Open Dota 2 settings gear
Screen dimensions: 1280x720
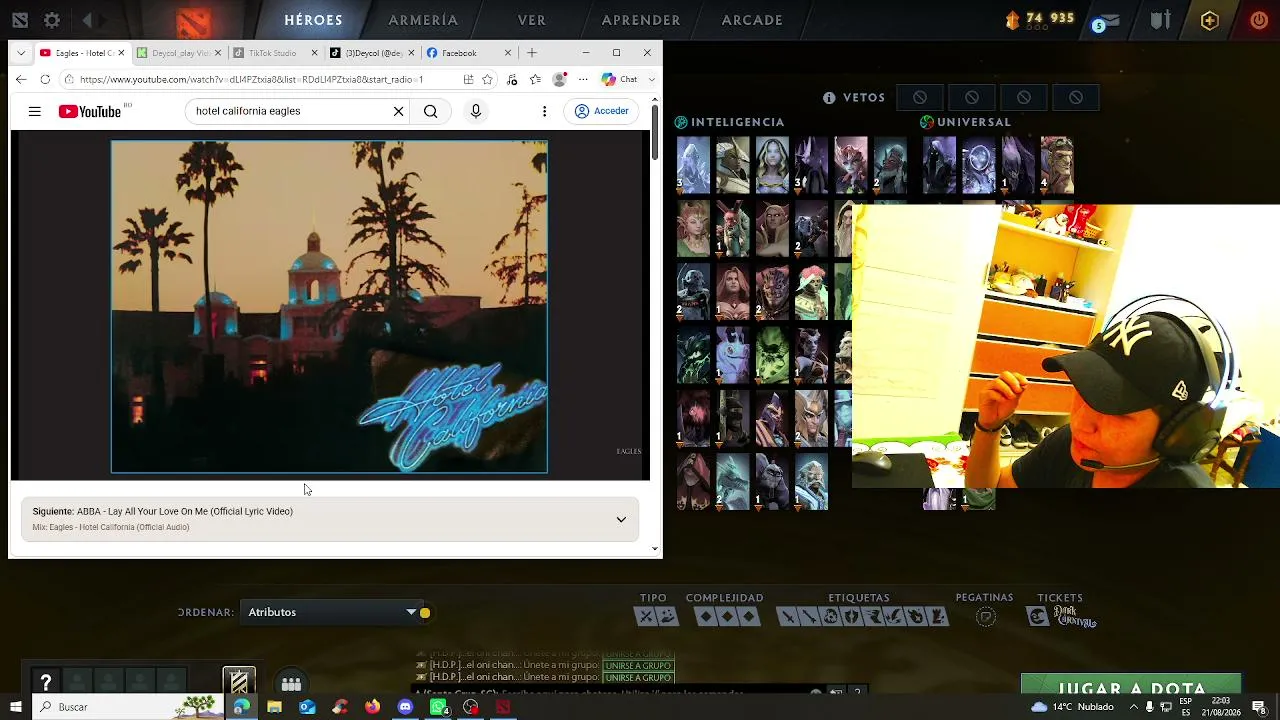52,20
